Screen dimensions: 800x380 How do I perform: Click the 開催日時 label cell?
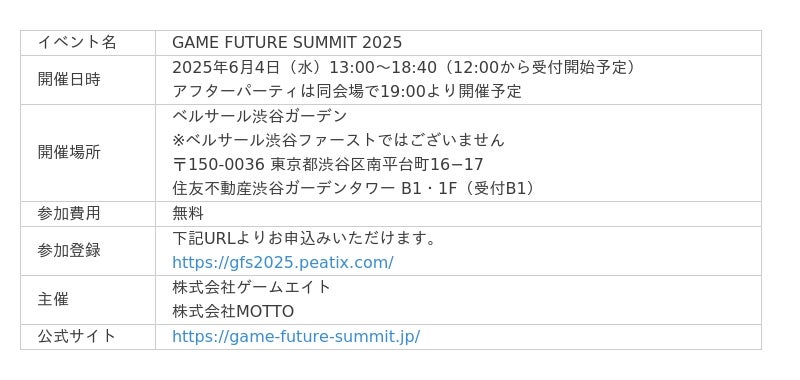click(88, 80)
